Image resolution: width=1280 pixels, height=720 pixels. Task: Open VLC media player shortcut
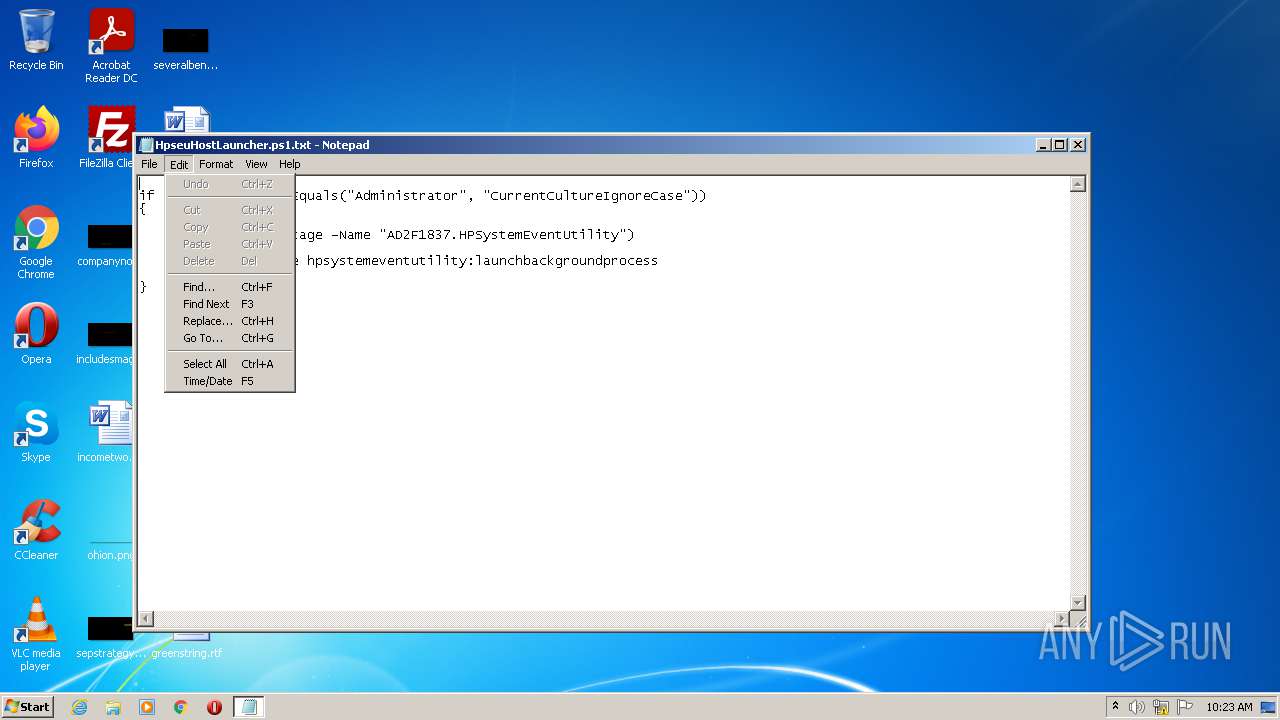tap(36, 635)
